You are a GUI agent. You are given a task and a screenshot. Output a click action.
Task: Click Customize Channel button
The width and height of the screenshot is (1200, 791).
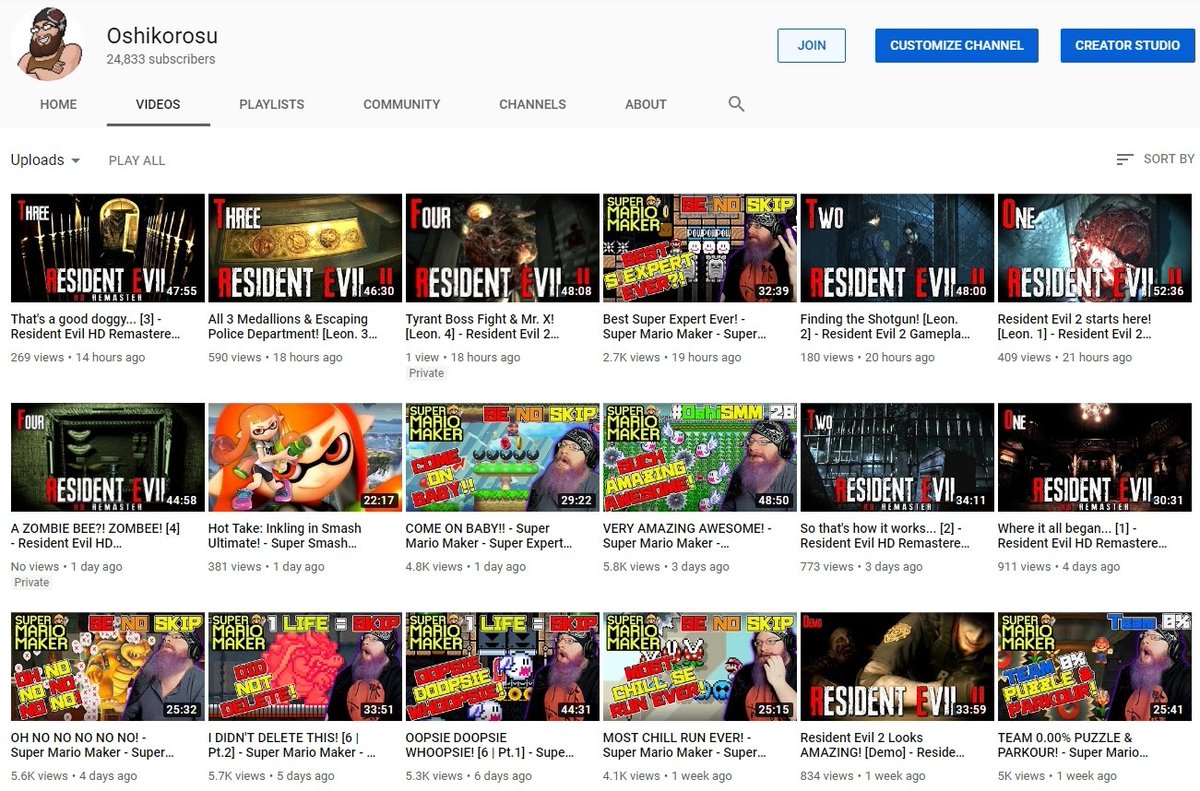957,45
